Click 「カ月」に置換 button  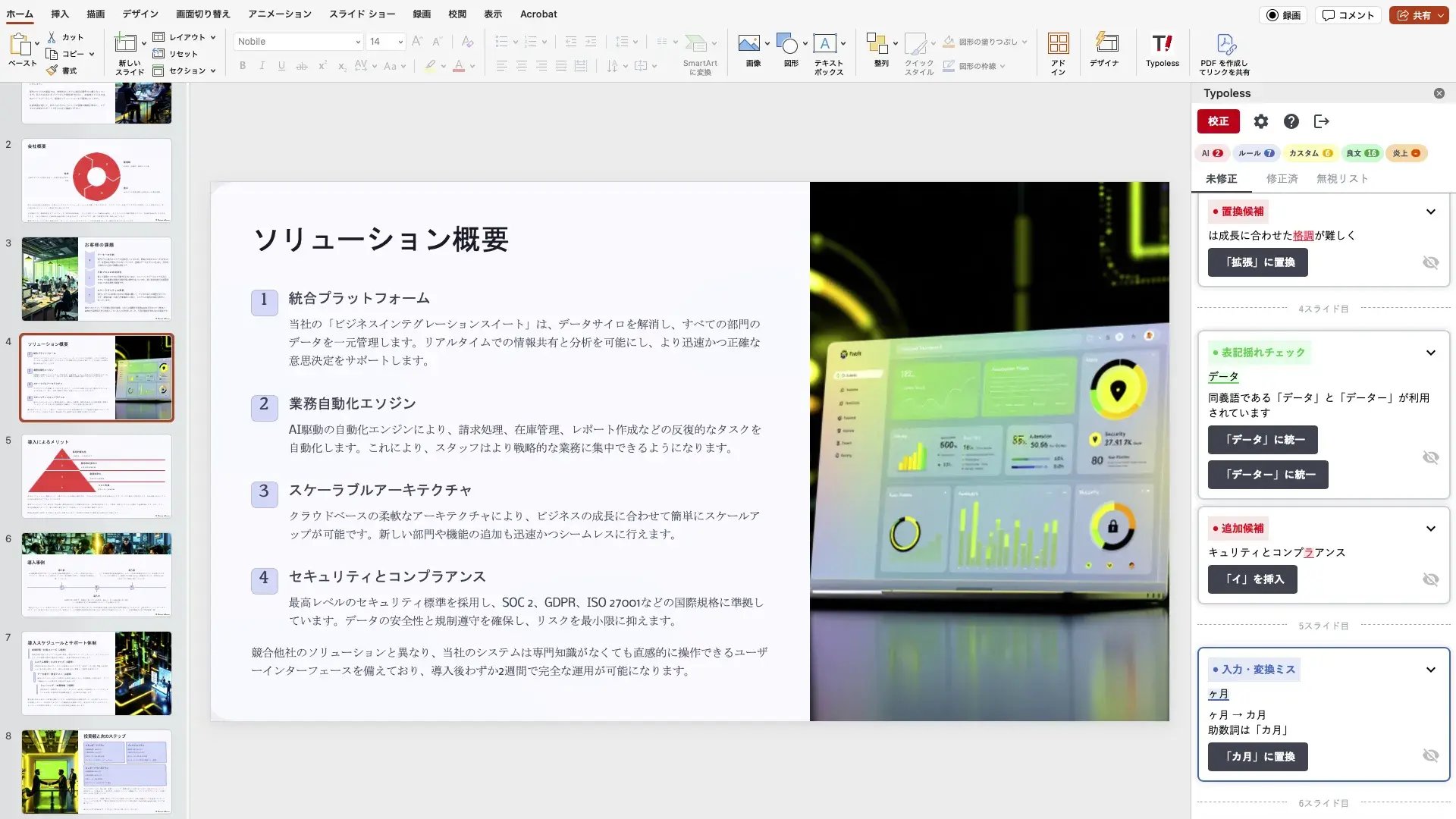1257,757
